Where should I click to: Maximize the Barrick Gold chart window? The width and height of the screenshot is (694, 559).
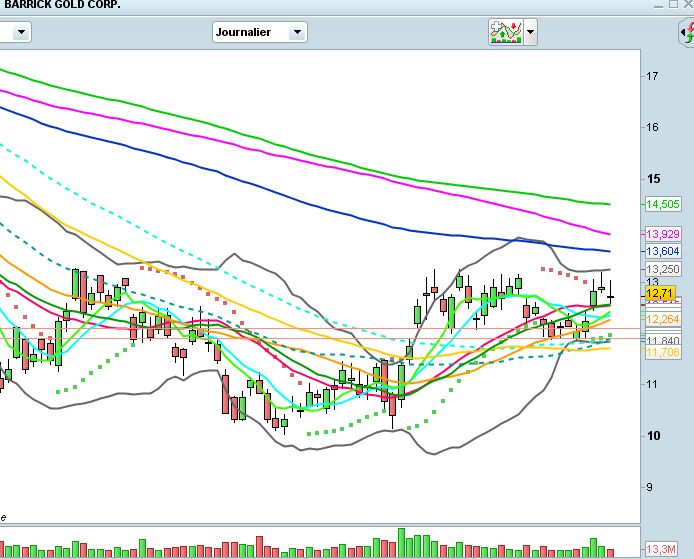(673, 4)
